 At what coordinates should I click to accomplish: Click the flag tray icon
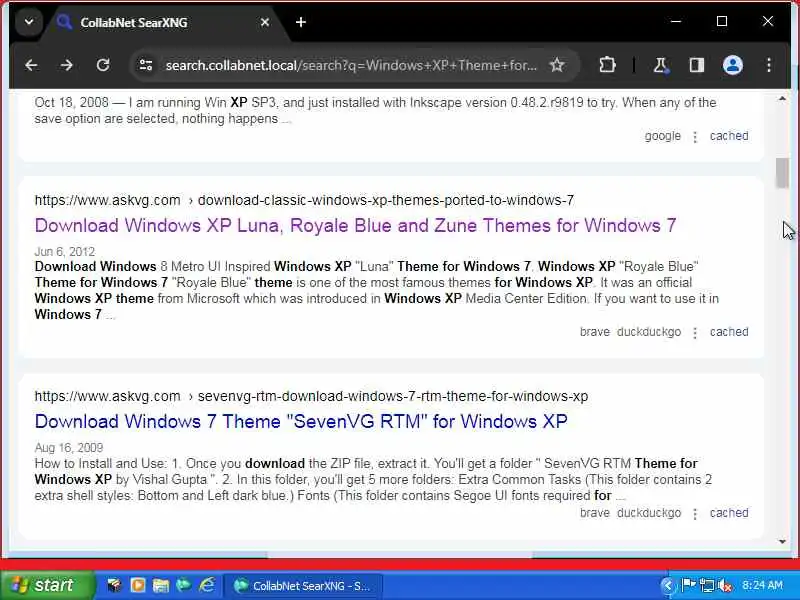click(688, 585)
